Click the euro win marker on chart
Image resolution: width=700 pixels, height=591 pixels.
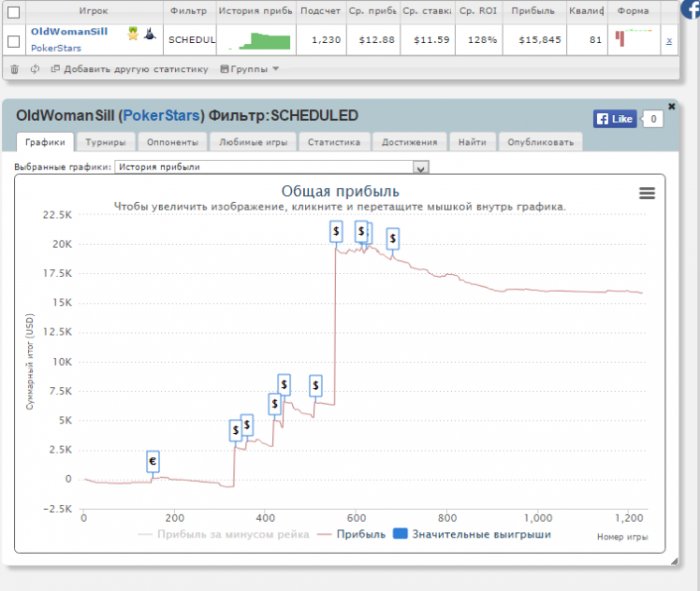[x=153, y=461]
